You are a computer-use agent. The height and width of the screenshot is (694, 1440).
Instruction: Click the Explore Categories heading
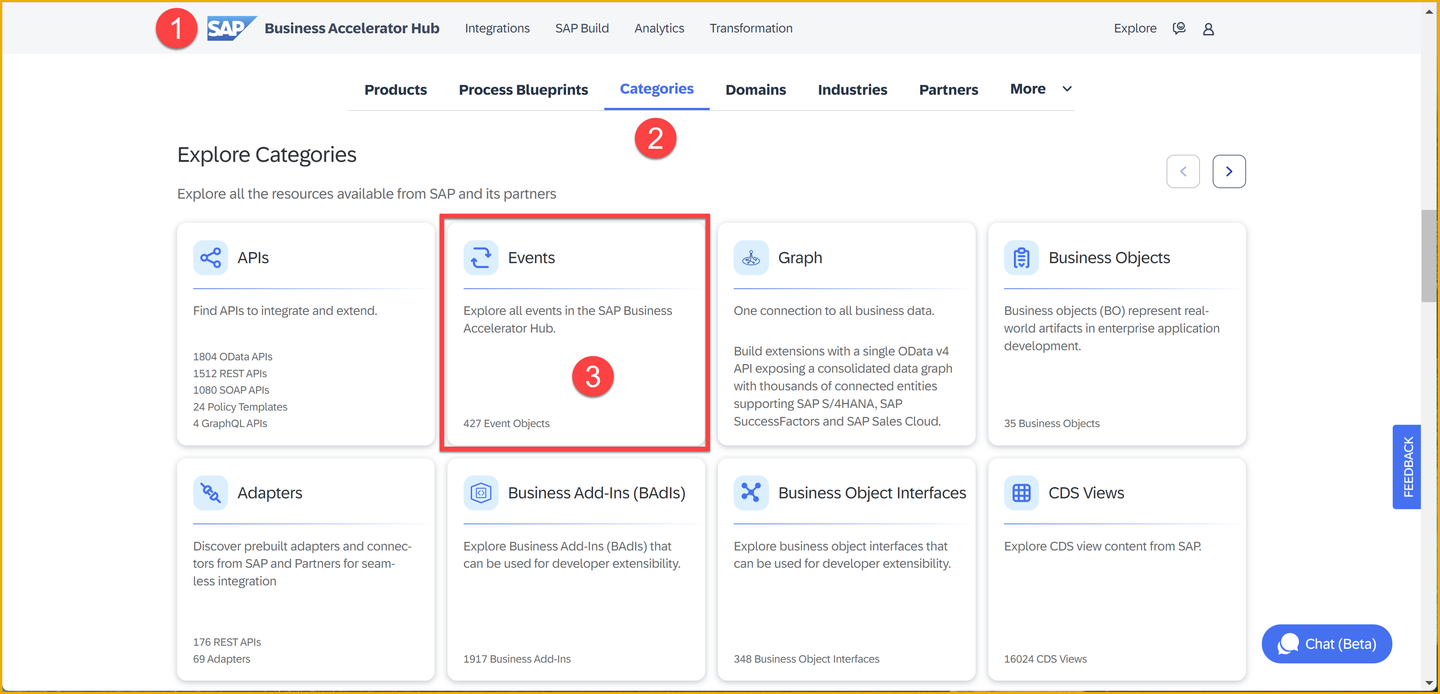pos(267,155)
